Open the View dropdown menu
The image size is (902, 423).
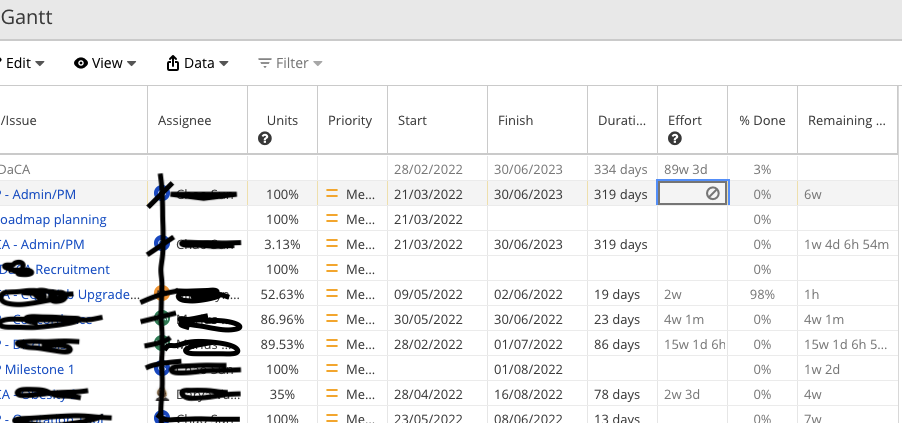105,63
